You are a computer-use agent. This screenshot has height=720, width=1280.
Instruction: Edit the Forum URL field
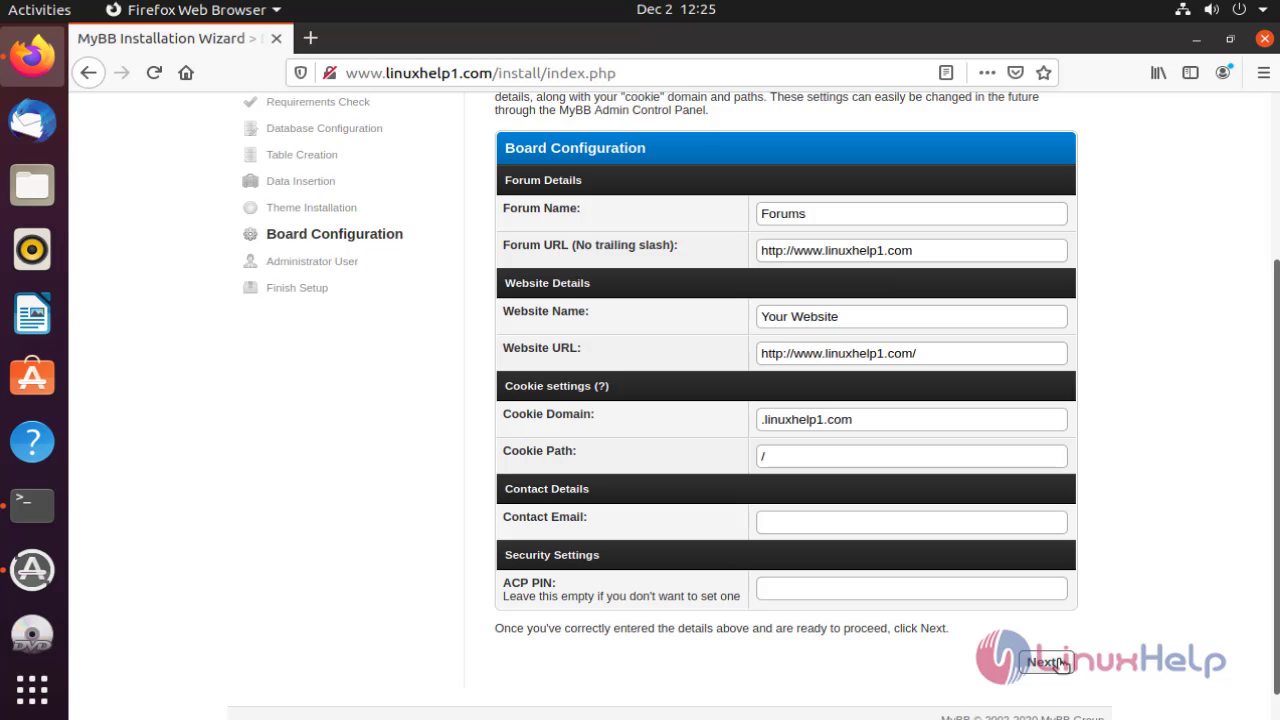pos(911,251)
